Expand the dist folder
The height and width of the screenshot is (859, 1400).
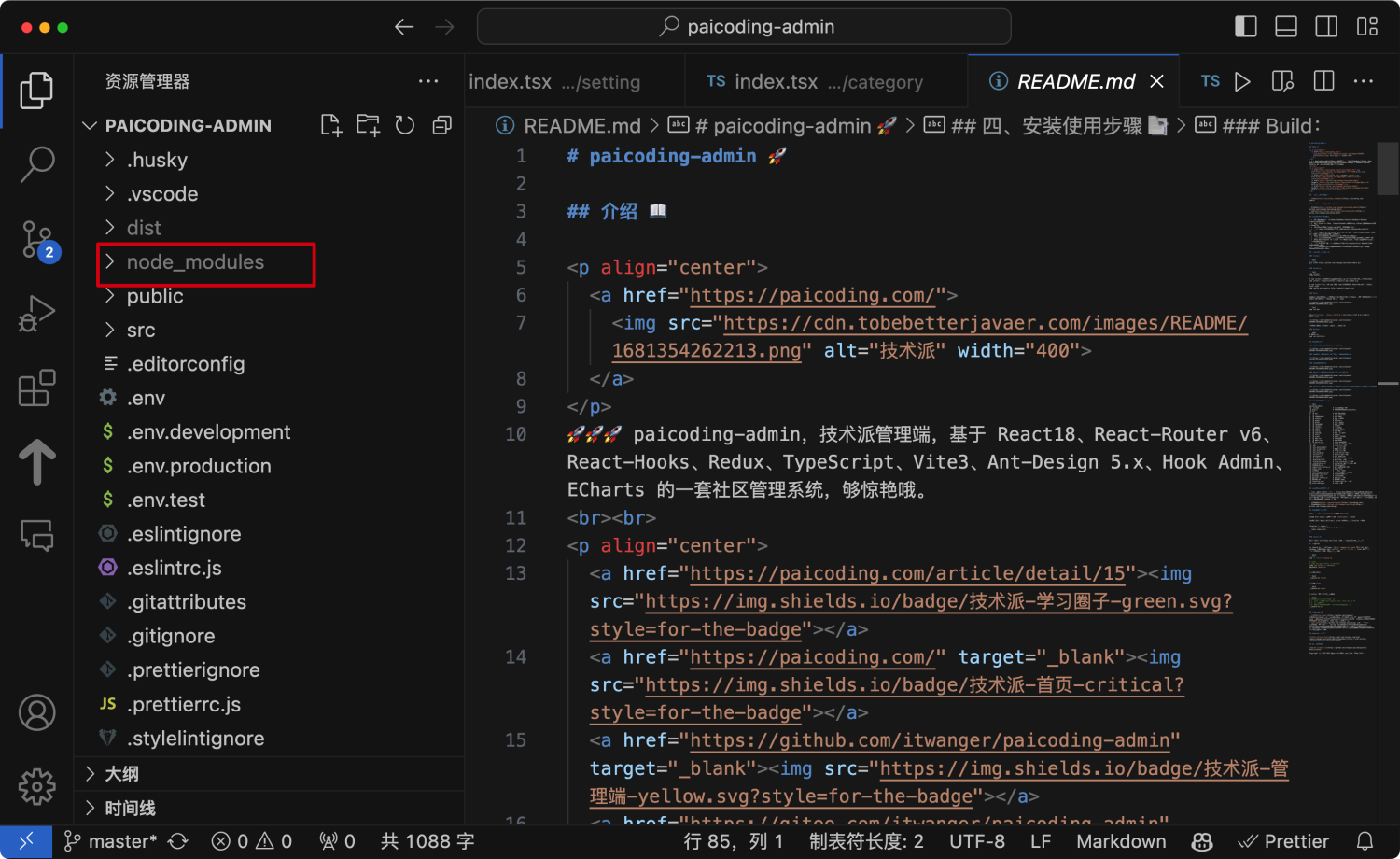269,228
